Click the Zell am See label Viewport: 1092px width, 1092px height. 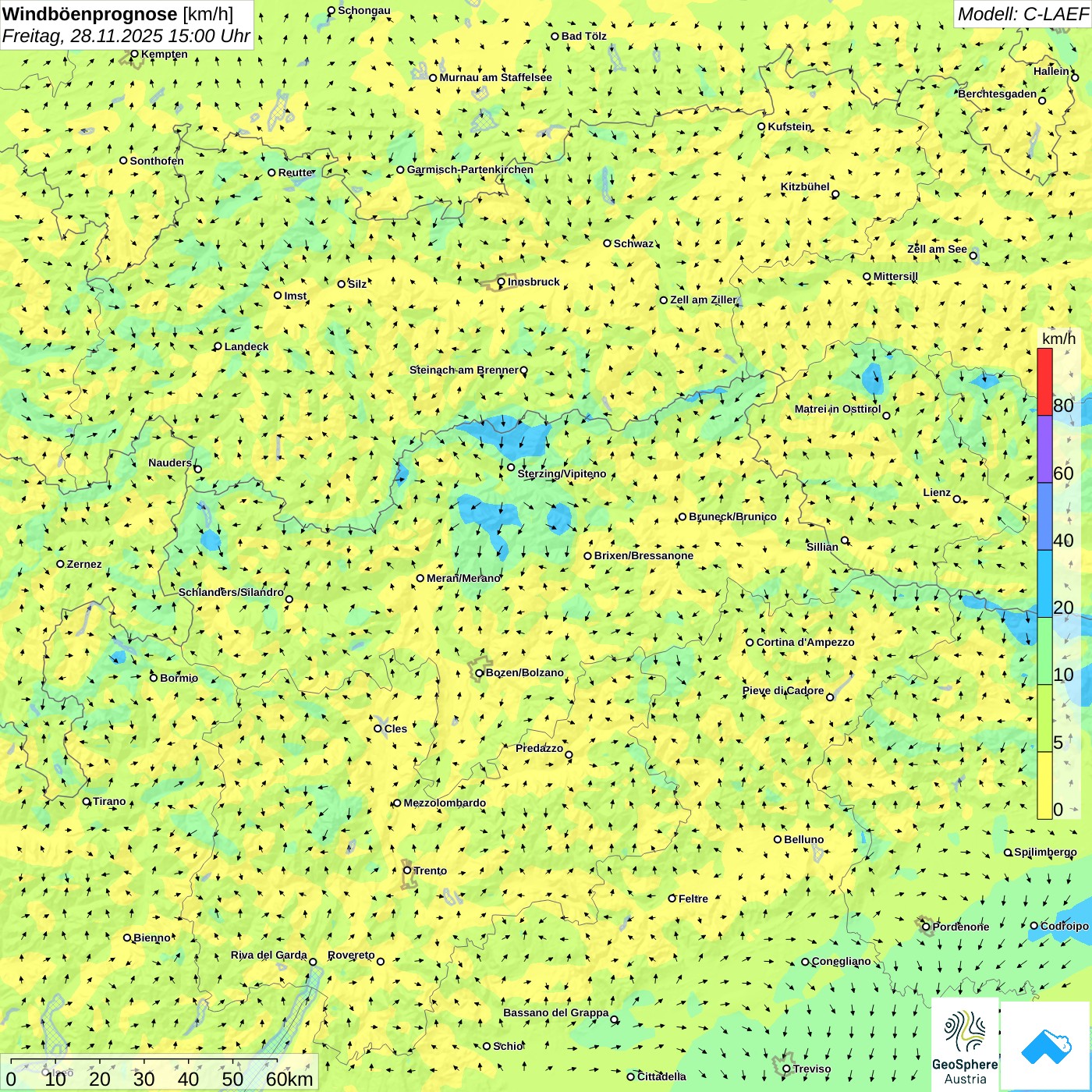pos(937,249)
